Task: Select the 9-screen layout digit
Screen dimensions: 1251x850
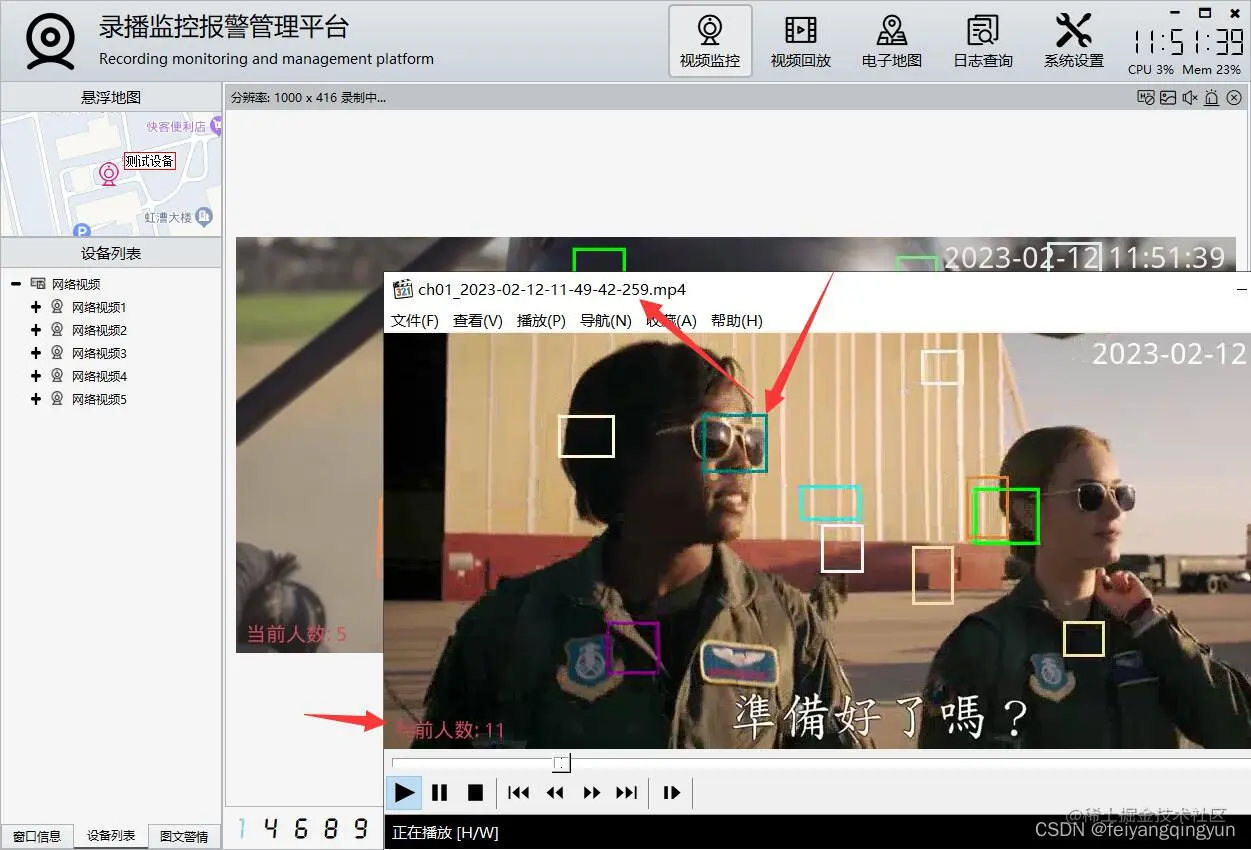Action: pos(362,828)
